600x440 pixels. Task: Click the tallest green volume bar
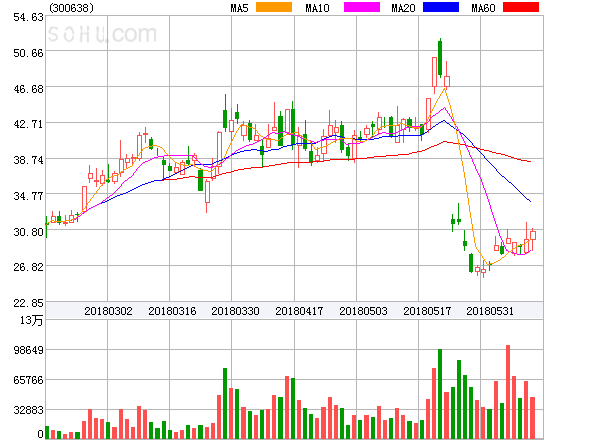[440, 394]
